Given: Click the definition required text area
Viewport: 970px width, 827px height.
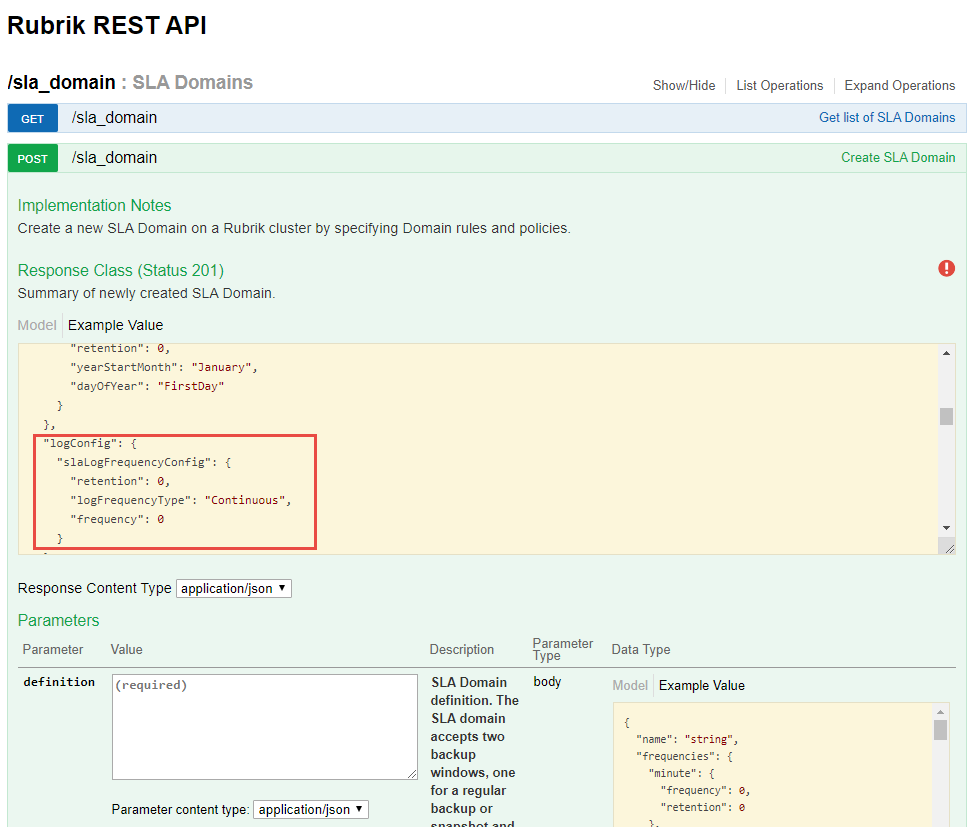Looking at the screenshot, I should (x=265, y=727).
